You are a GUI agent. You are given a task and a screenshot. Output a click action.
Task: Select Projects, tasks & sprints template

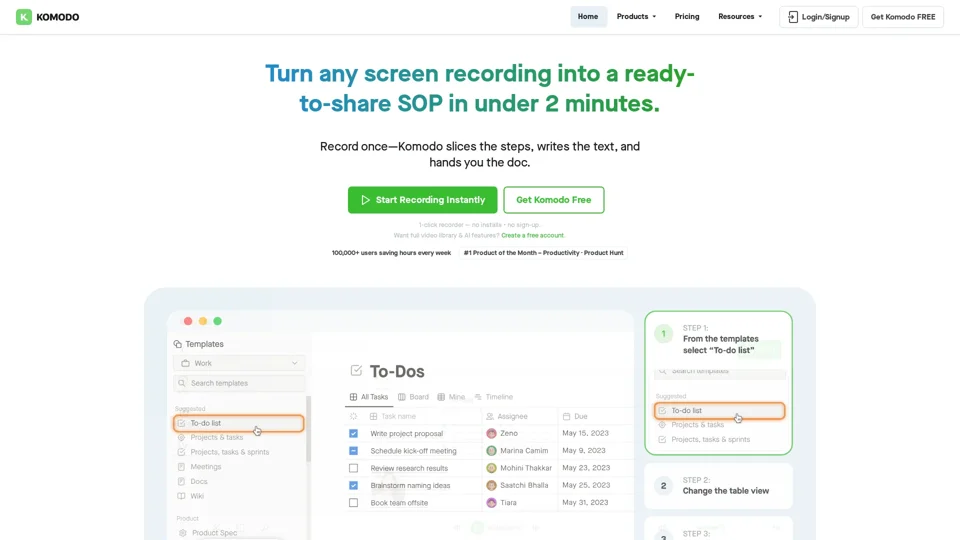click(230, 452)
